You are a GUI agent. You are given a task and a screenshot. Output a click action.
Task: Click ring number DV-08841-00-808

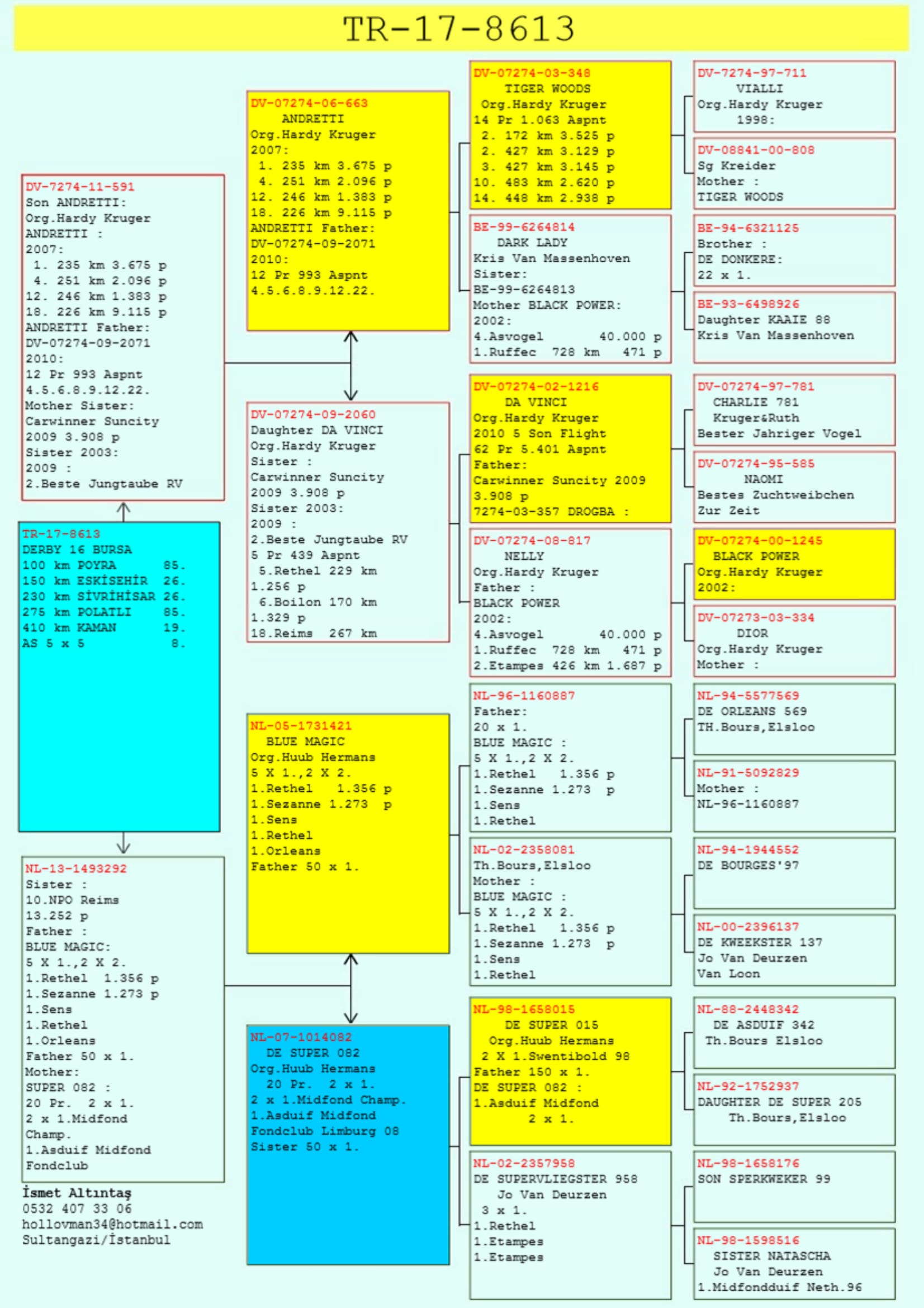click(x=756, y=150)
